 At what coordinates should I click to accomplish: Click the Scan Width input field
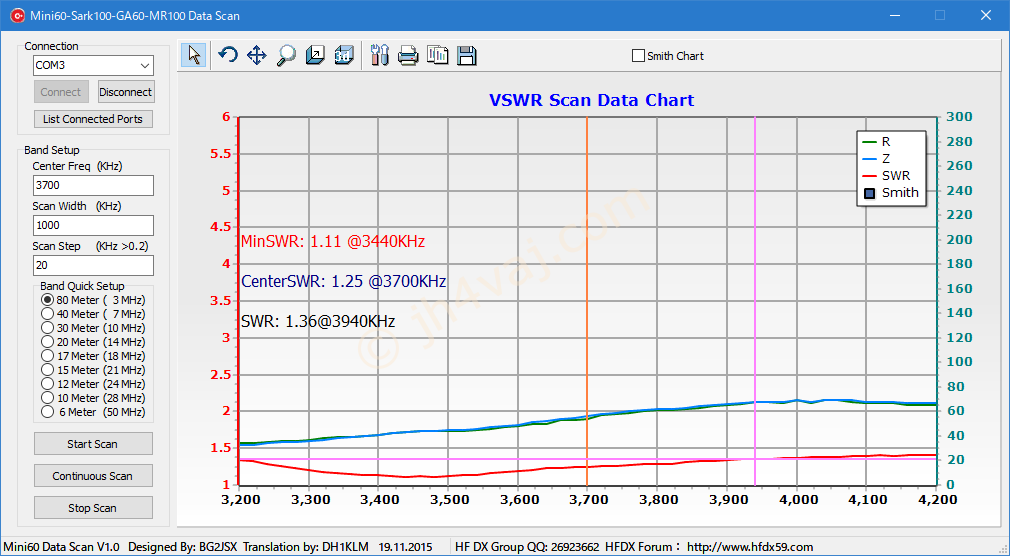[x=93, y=225]
